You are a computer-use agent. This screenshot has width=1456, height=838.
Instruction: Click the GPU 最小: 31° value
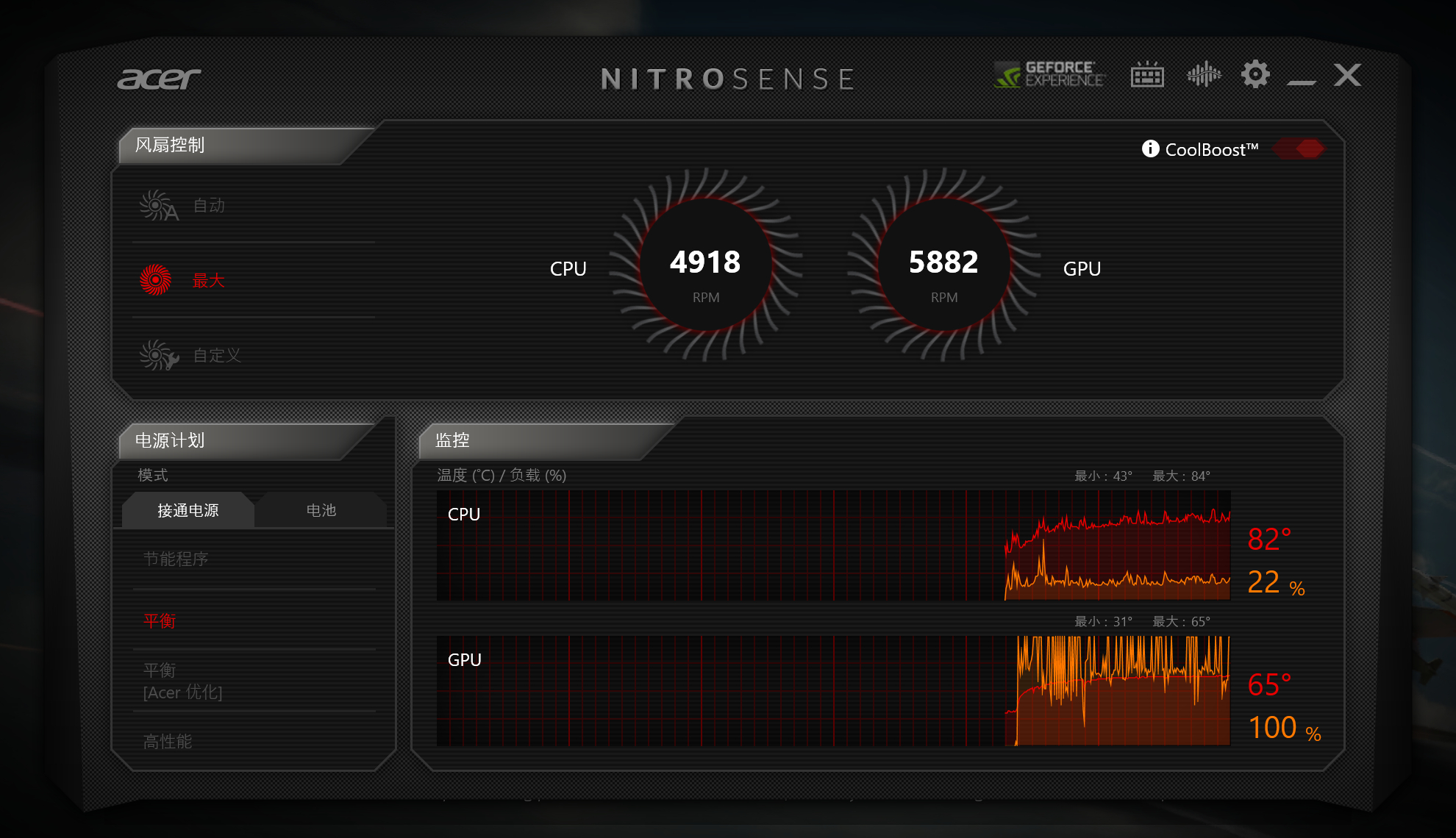1104,622
